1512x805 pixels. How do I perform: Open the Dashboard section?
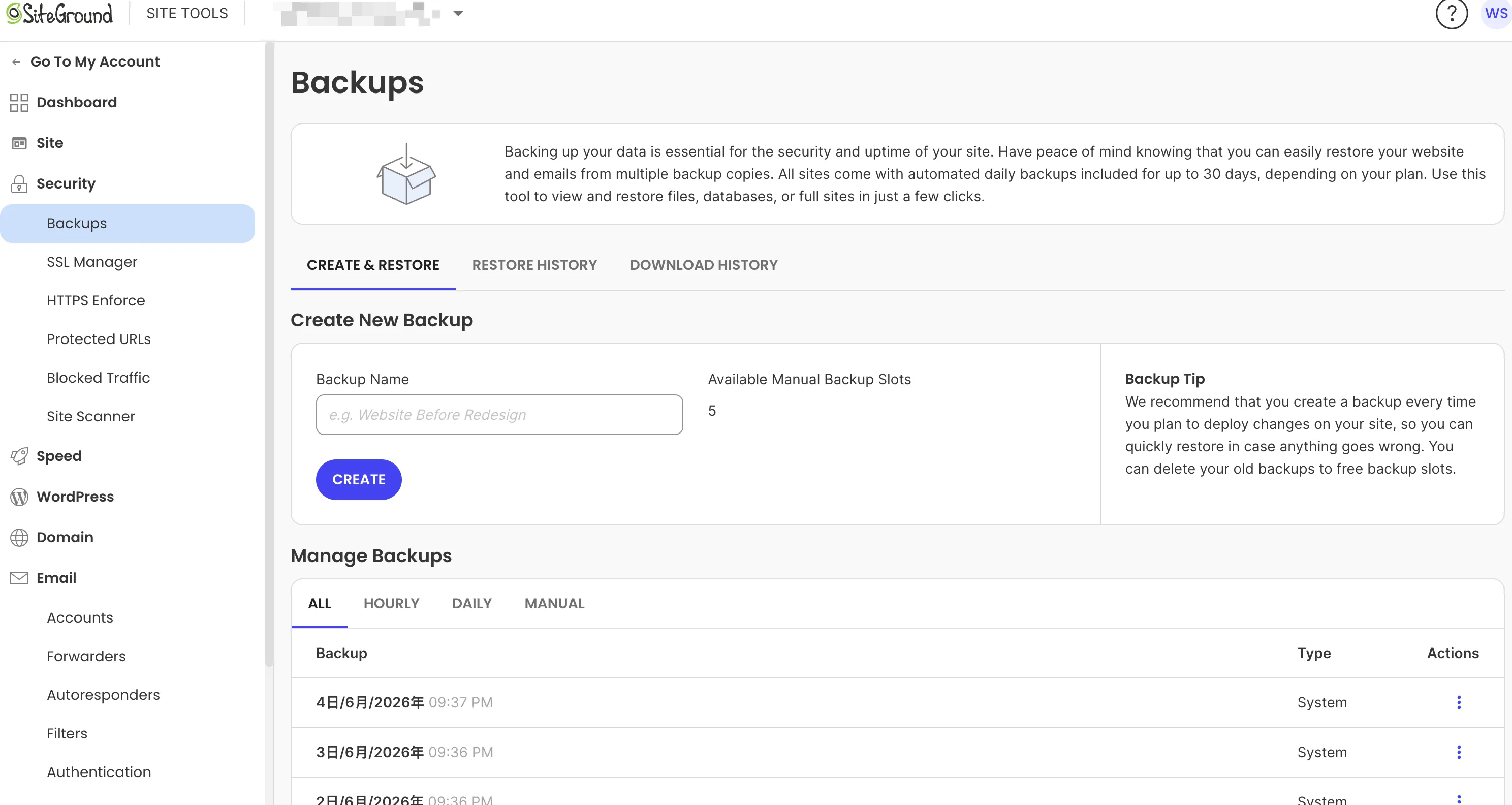click(x=76, y=102)
